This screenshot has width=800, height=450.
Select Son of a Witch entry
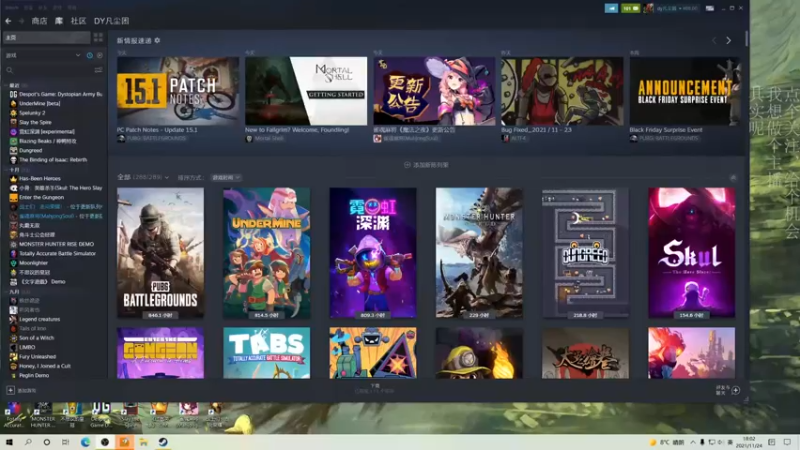click(x=32, y=338)
